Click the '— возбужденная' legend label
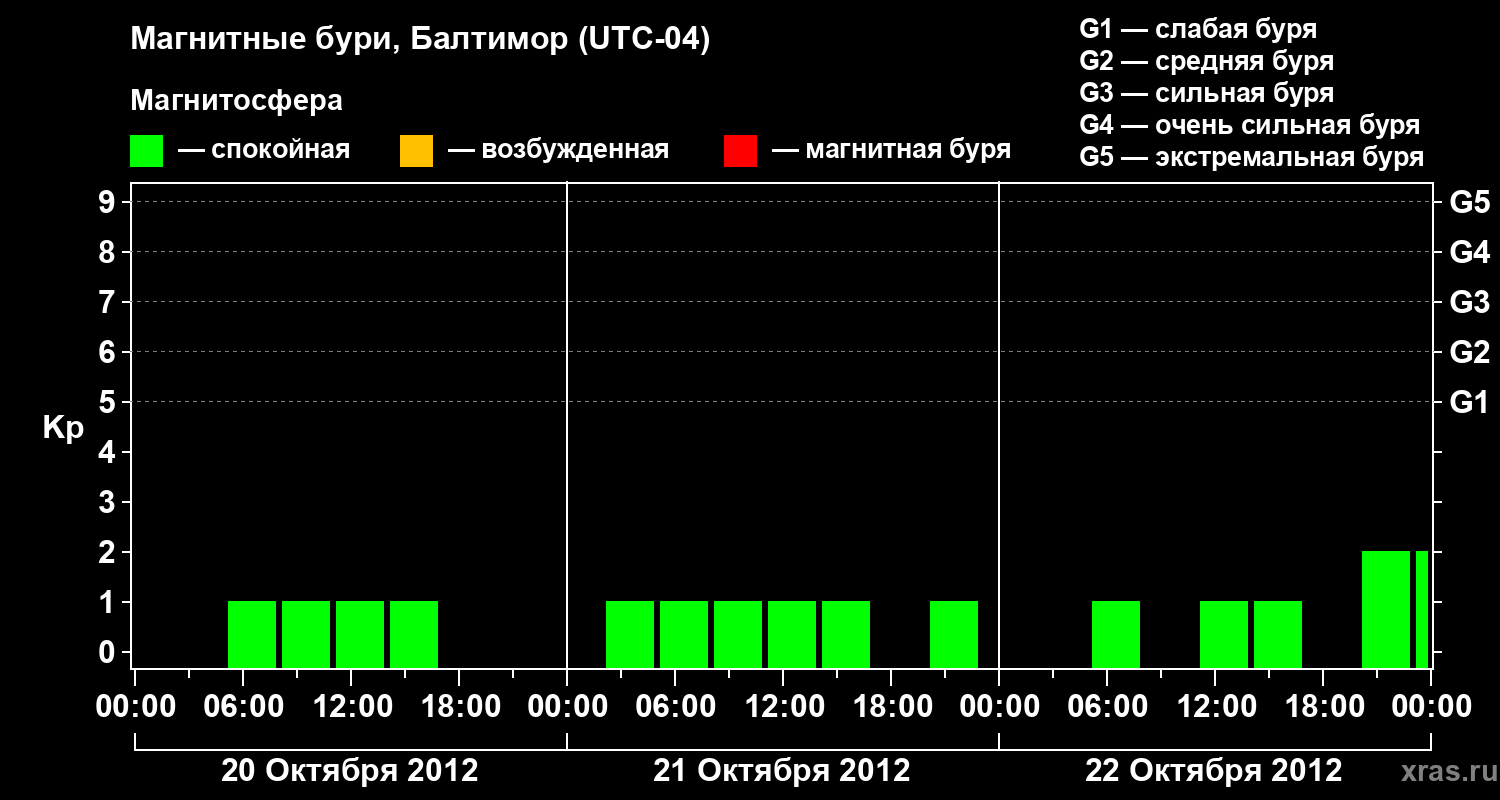 (x=558, y=150)
